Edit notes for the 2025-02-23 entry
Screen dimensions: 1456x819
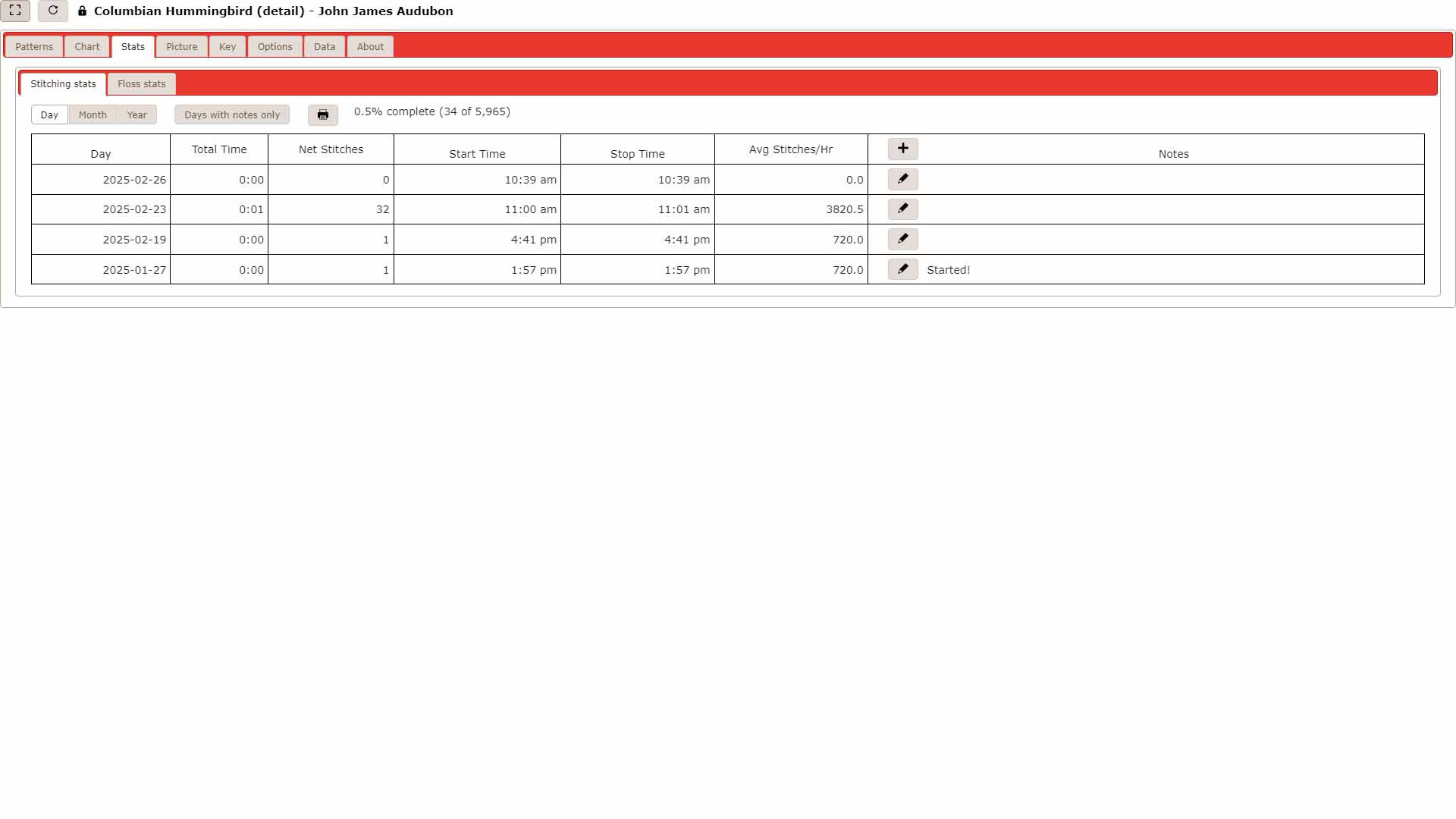[x=902, y=209]
